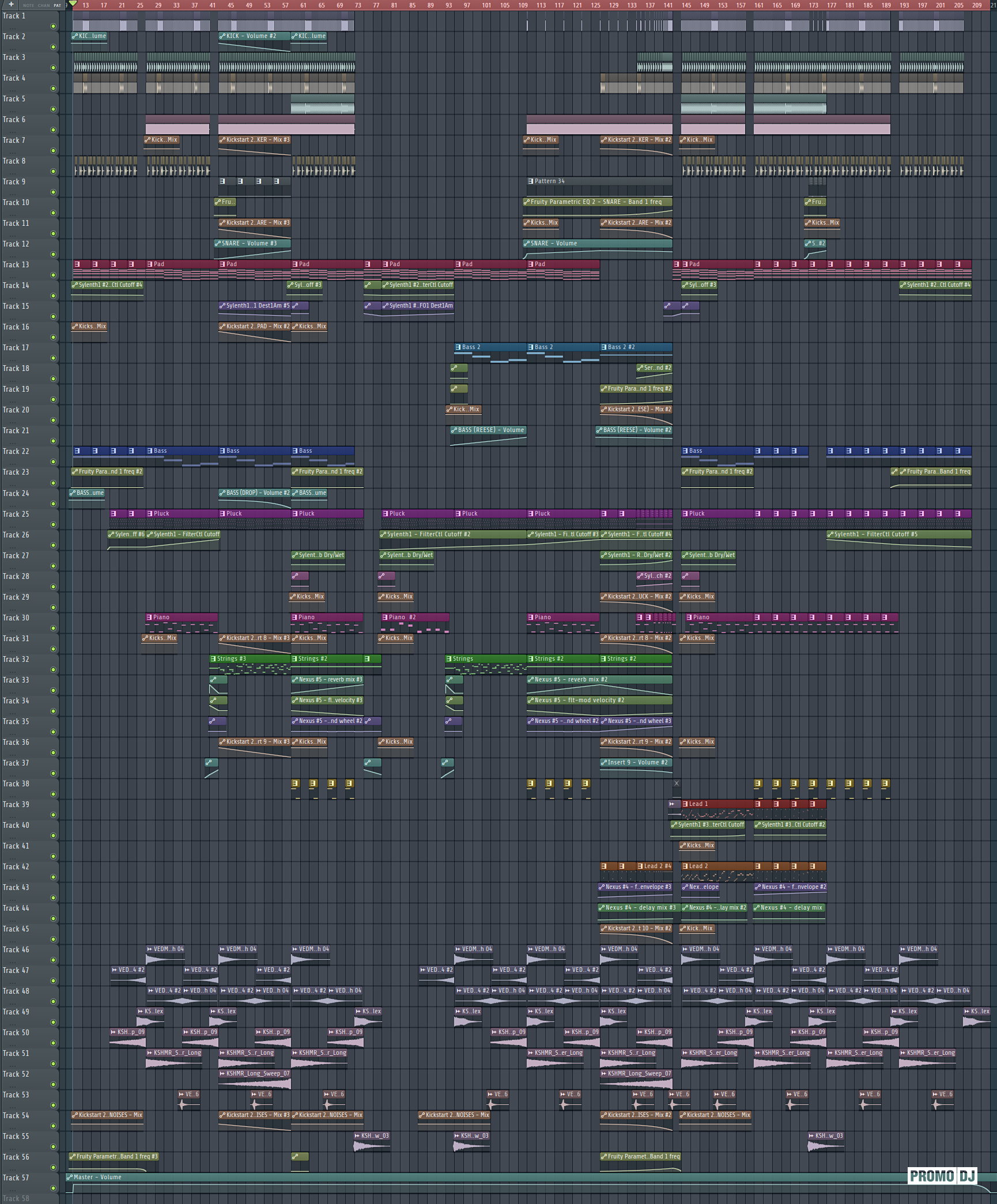The image size is (997, 1204).
Task: Click the muted X clip on Track 38
Action: [x=677, y=783]
